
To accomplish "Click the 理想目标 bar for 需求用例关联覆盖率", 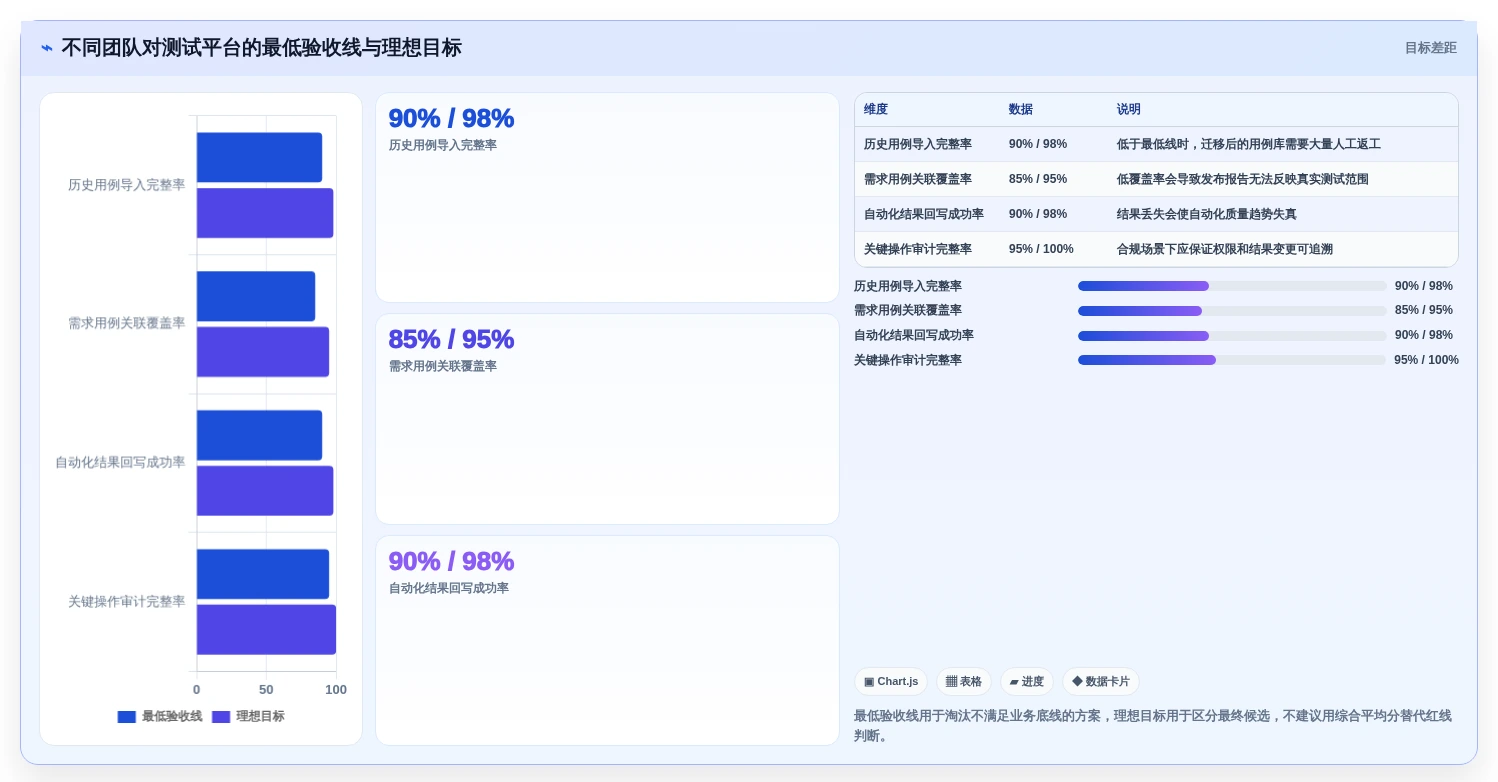I will pyautogui.click(x=263, y=352).
